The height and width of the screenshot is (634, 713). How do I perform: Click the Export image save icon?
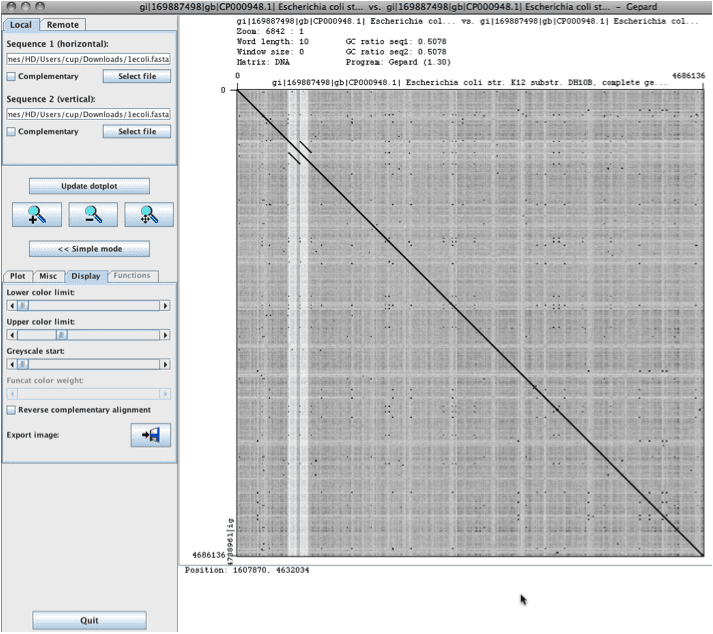(x=151, y=435)
